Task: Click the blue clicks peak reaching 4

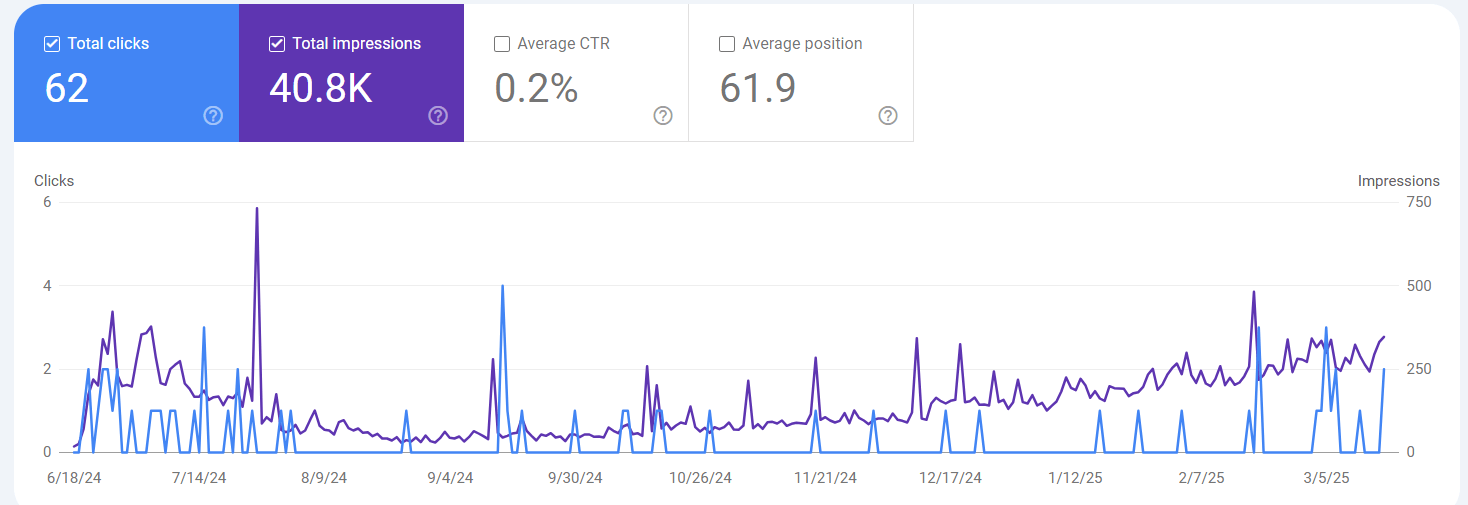Action: pyautogui.click(x=502, y=287)
